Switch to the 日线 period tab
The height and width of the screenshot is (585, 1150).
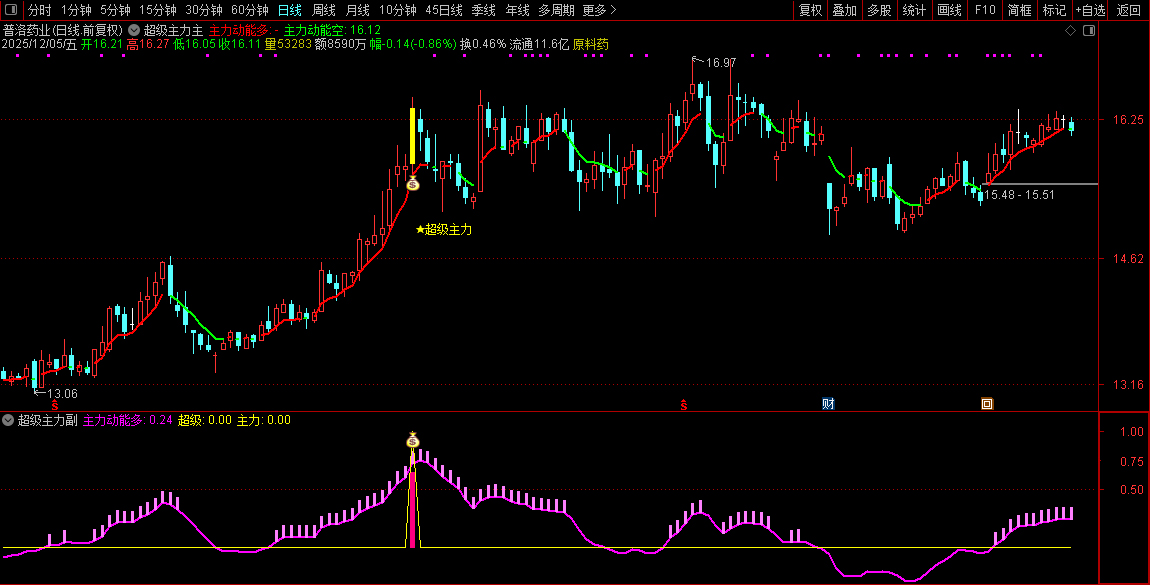(x=289, y=10)
